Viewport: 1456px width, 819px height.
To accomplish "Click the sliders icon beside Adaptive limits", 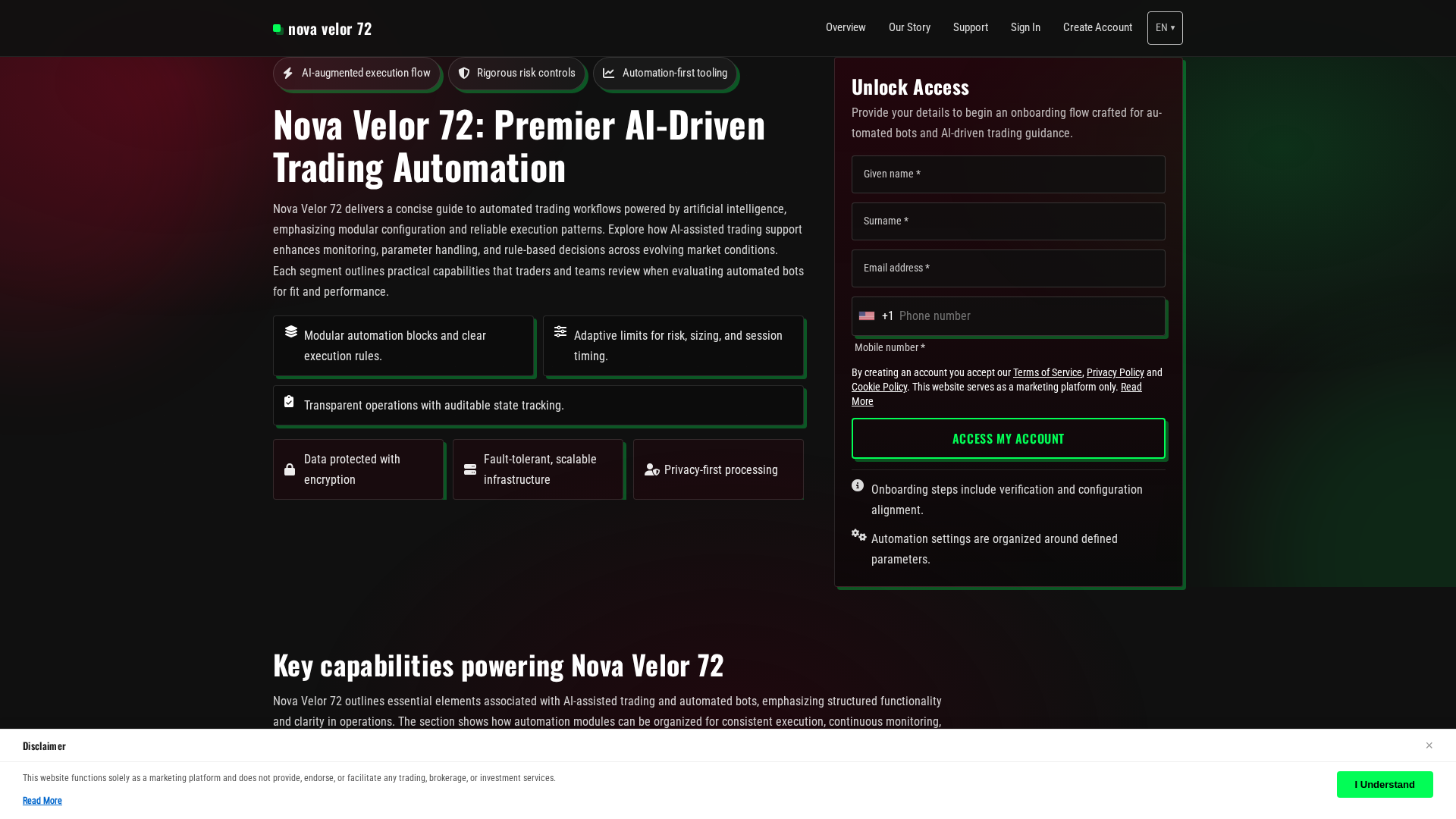I will click(x=560, y=331).
